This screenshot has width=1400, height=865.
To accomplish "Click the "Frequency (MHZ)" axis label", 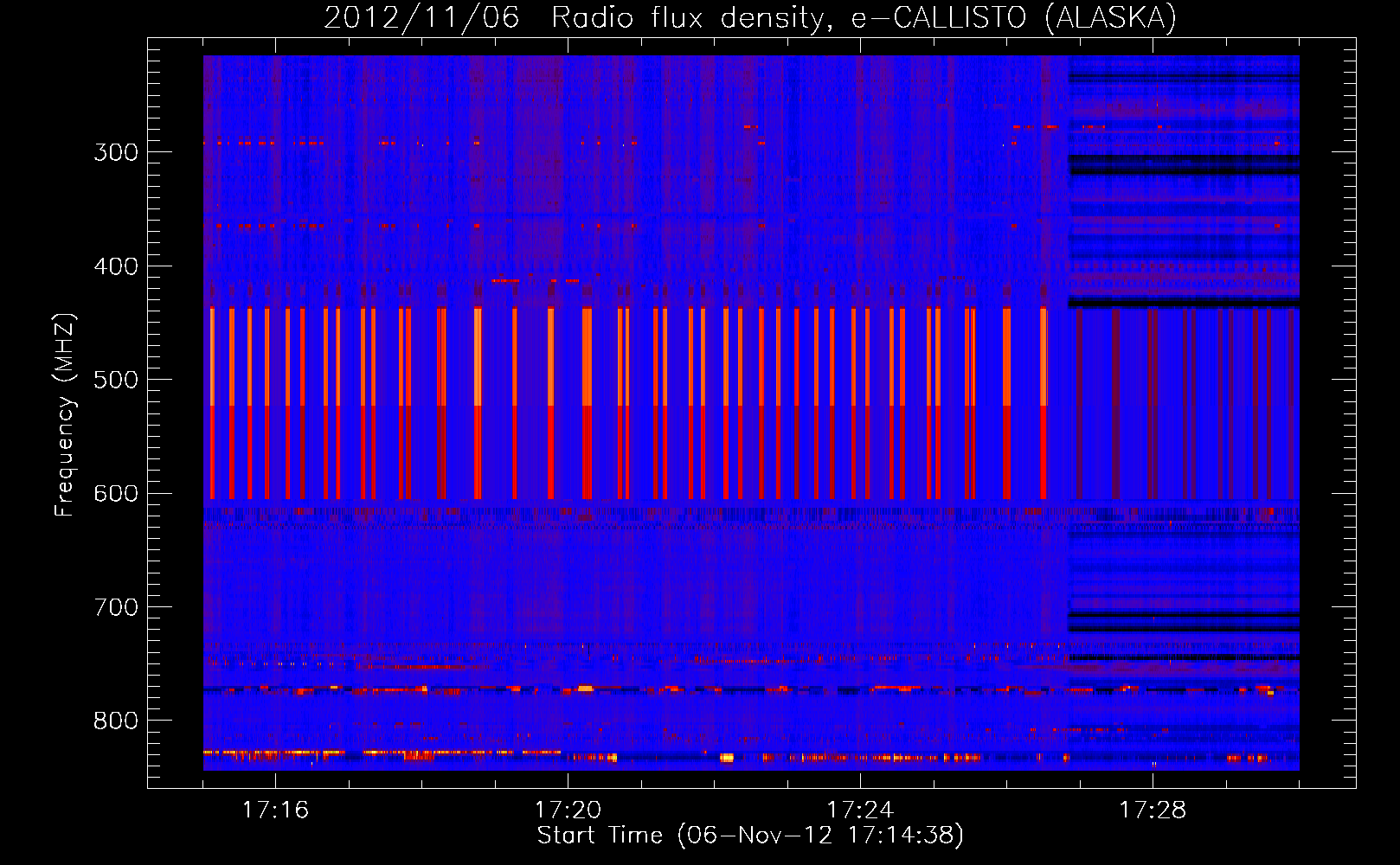I will pos(65,415).
